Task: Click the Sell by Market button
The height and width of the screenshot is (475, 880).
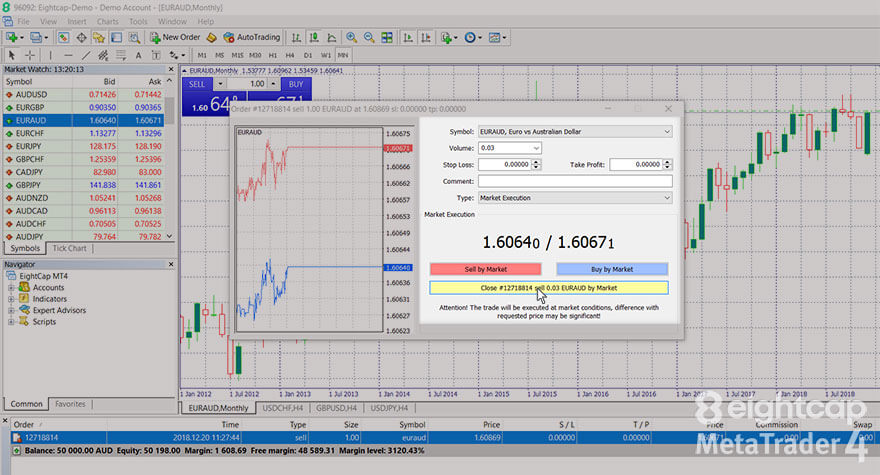Action: [485, 269]
